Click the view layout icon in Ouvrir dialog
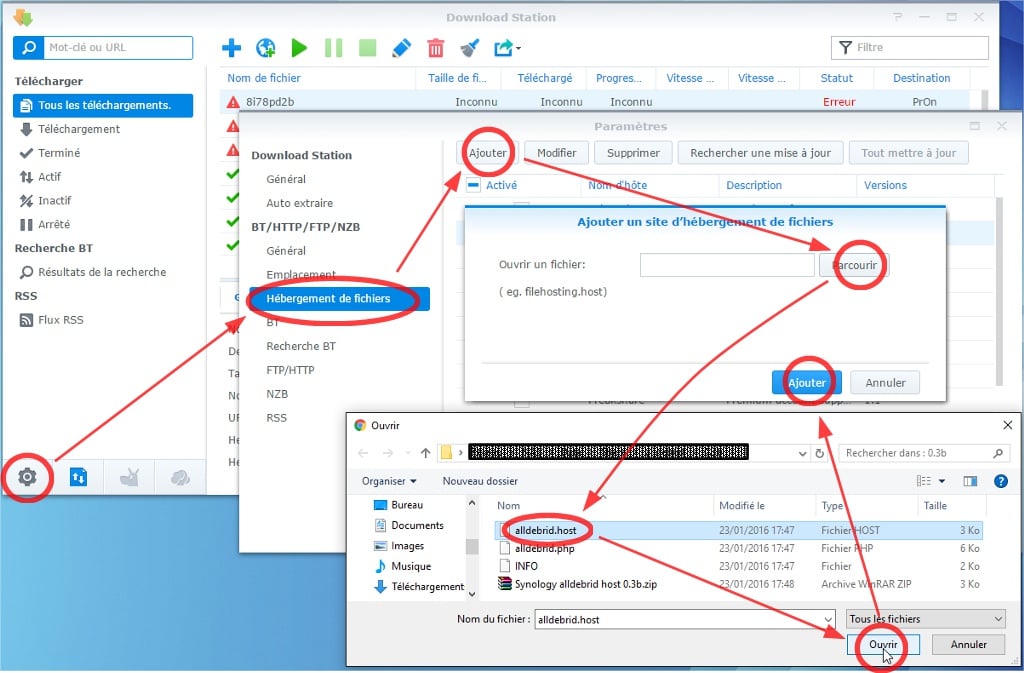The image size is (1024, 673). pos(923,481)
